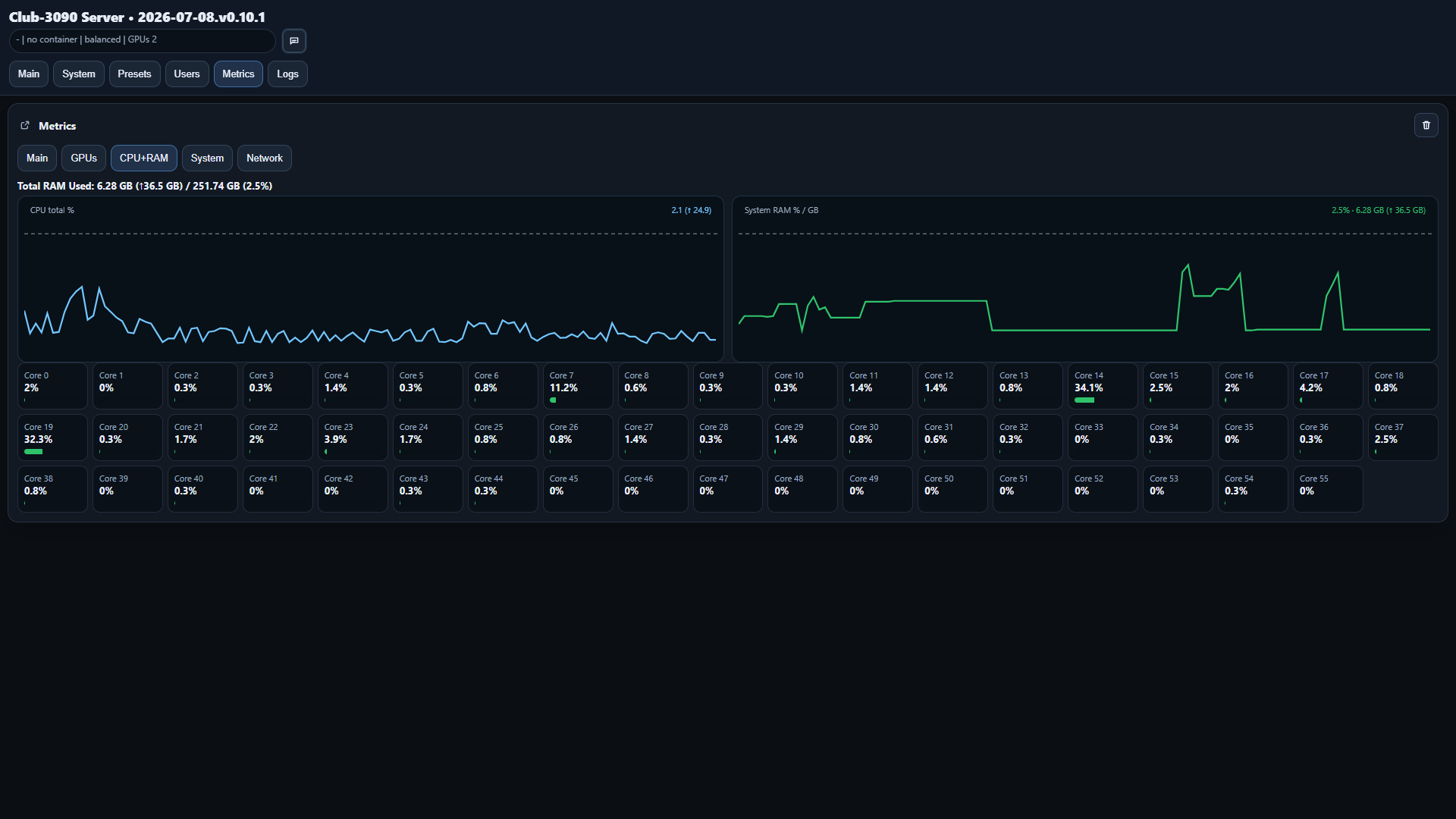
Task: Switch to the GPUs metrics sub-tab
Action: pos(83,158)
